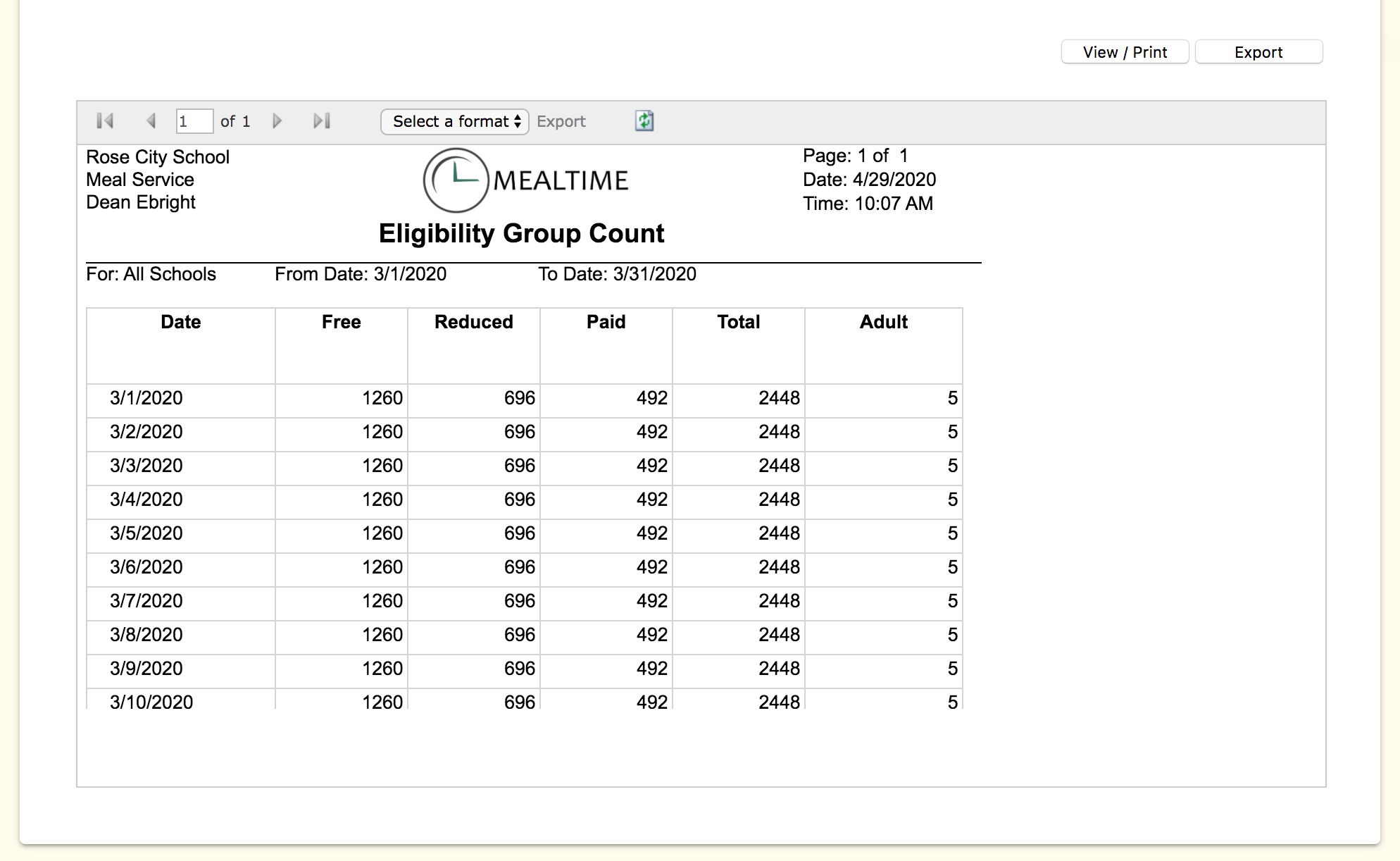The width and height of the screenshot is (1400, 861).
Task: Select the 3/1/2020 date cell
Action: (146, 398)
